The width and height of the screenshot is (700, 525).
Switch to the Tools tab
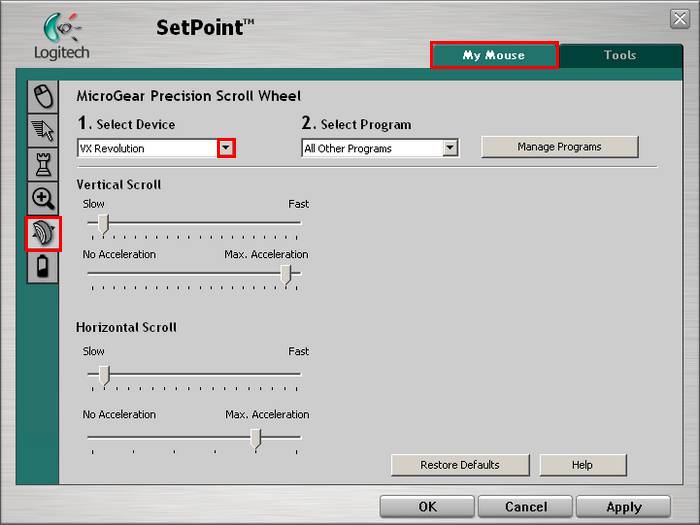click(x=620, y=55)
